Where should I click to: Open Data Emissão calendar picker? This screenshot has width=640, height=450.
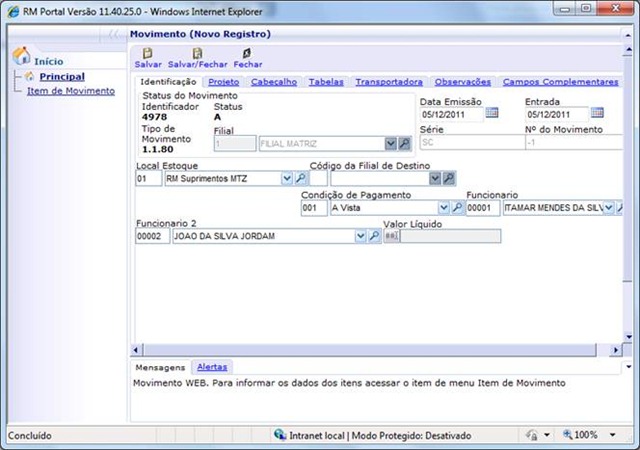pyautogui.click(x=492, y=112)
